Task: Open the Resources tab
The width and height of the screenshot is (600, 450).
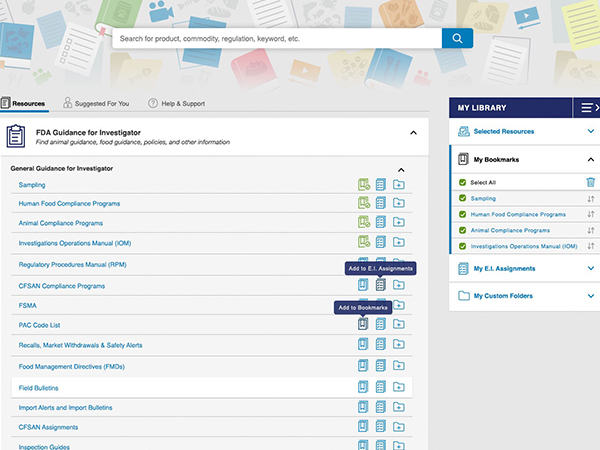Action: (23, 103)
